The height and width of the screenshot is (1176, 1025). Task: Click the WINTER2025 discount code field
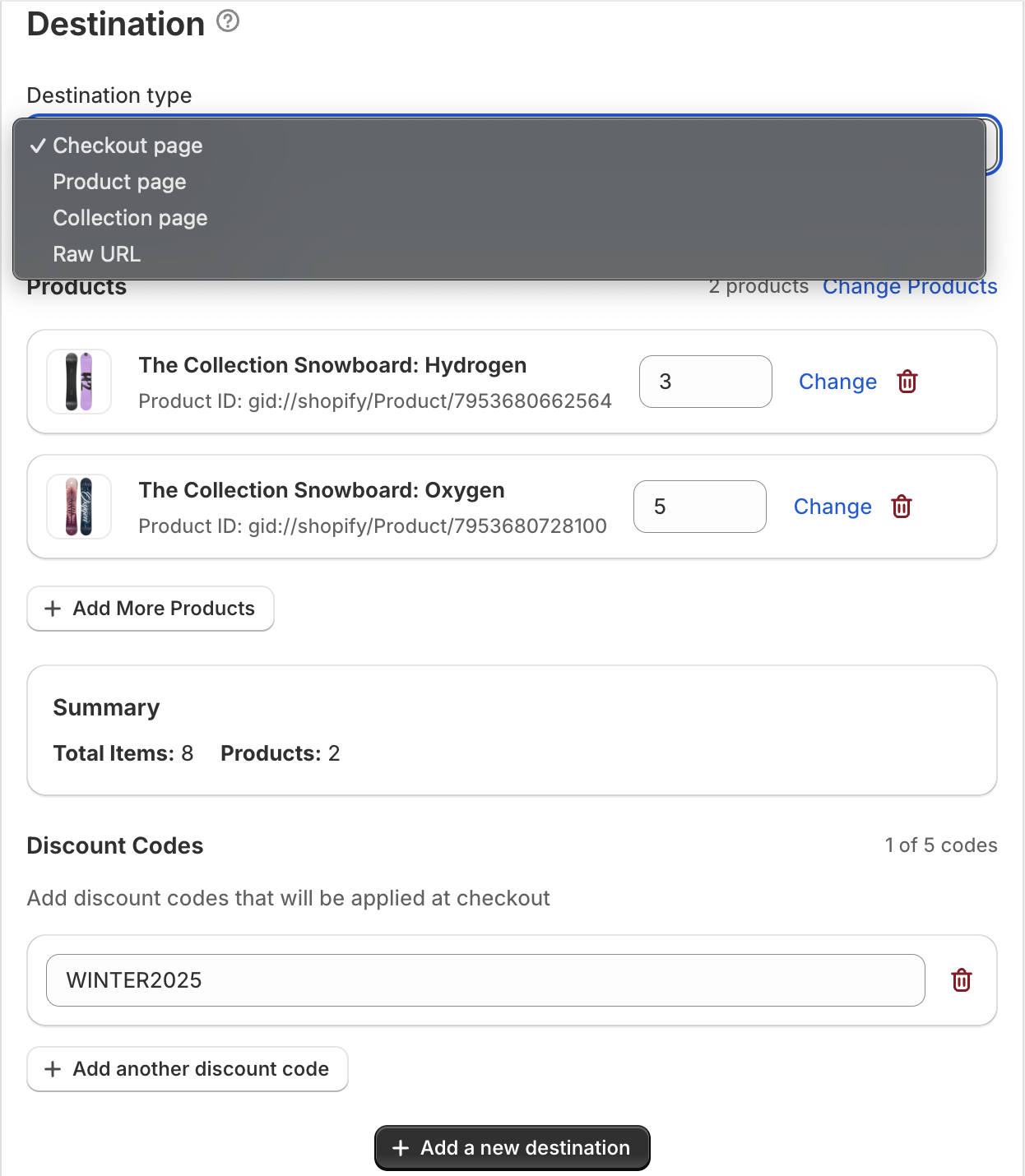click(485, 980)
